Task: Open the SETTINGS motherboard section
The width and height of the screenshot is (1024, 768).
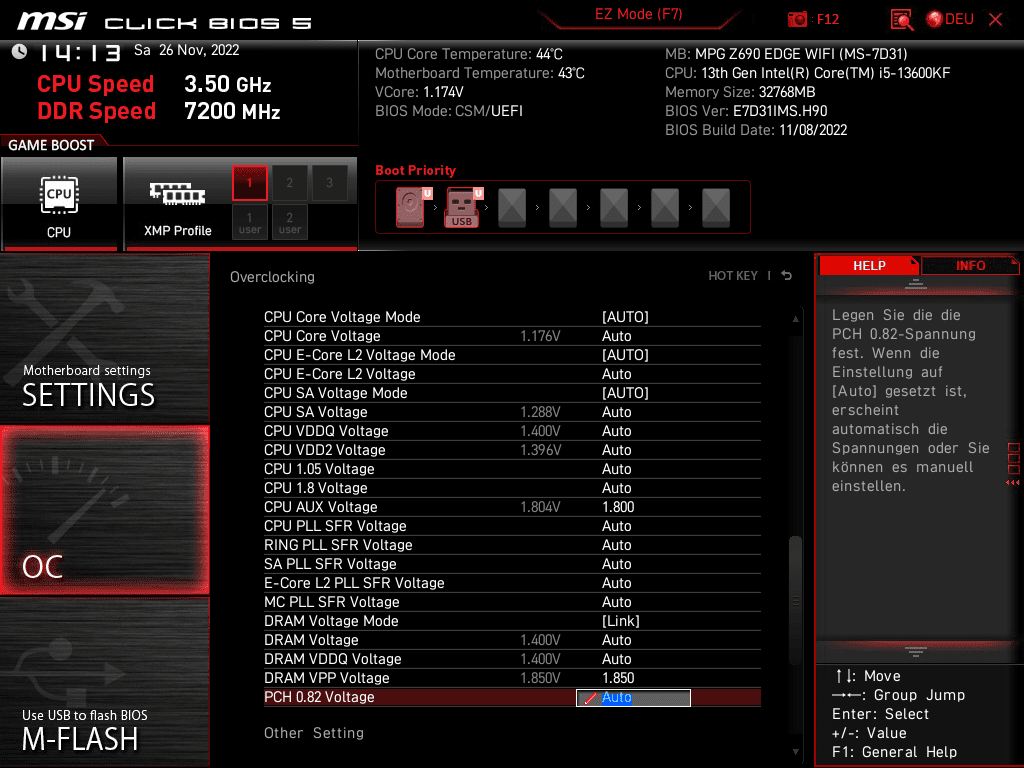Action: (x=104, y=339)
